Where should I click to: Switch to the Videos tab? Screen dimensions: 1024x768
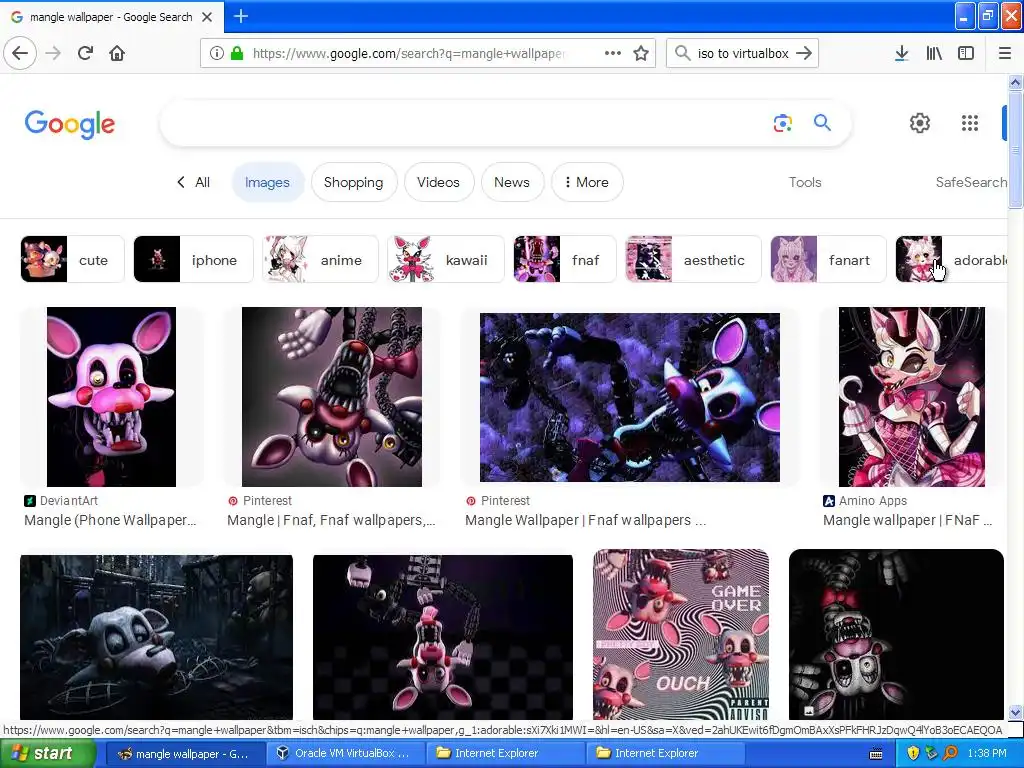point(438,182)
